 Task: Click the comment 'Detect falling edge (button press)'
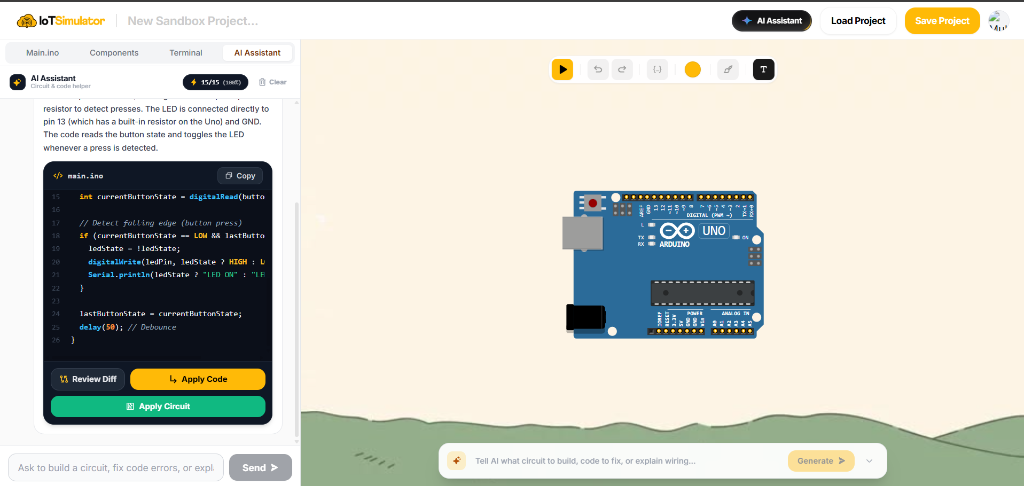(x=161, y=223)
